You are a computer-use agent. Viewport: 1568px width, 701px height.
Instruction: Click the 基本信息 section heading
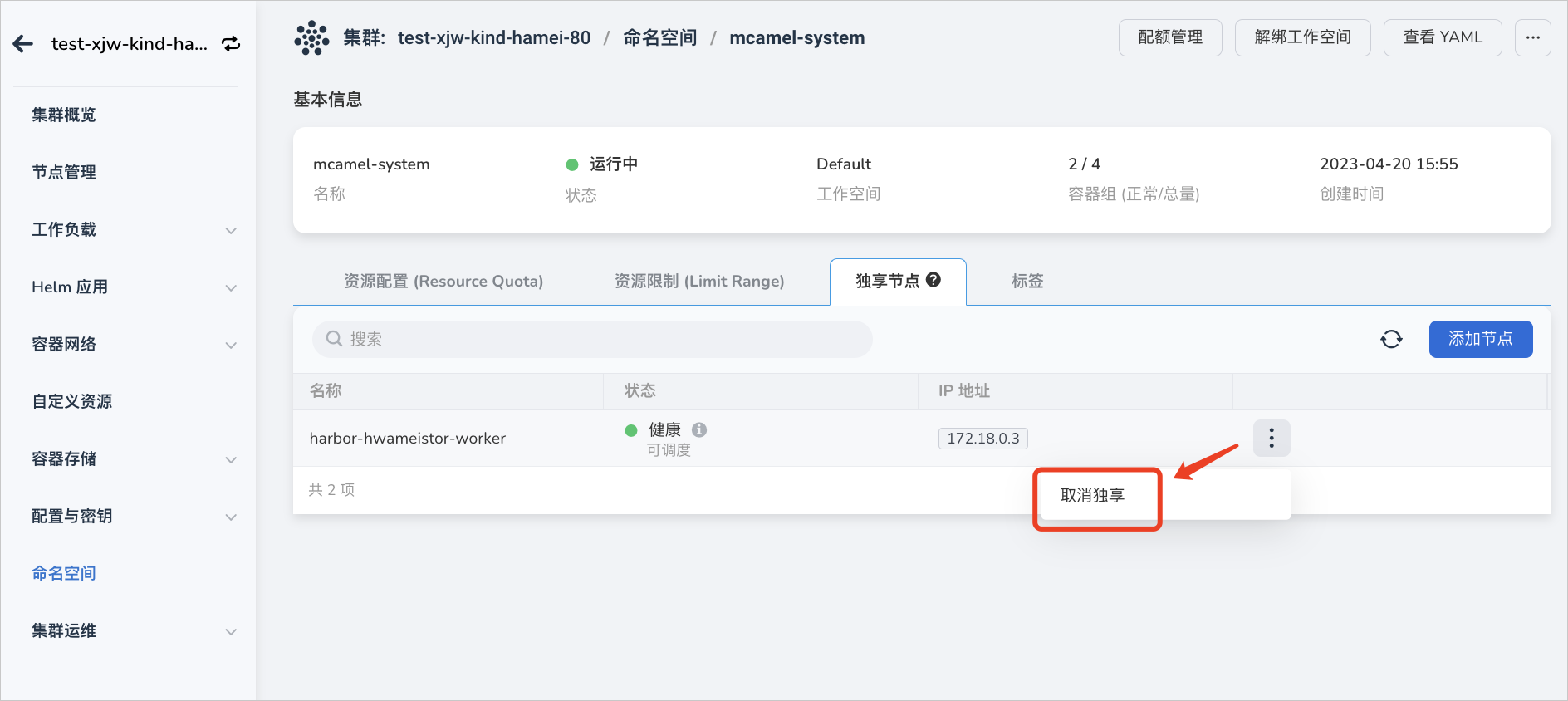[x=328, y=100]
